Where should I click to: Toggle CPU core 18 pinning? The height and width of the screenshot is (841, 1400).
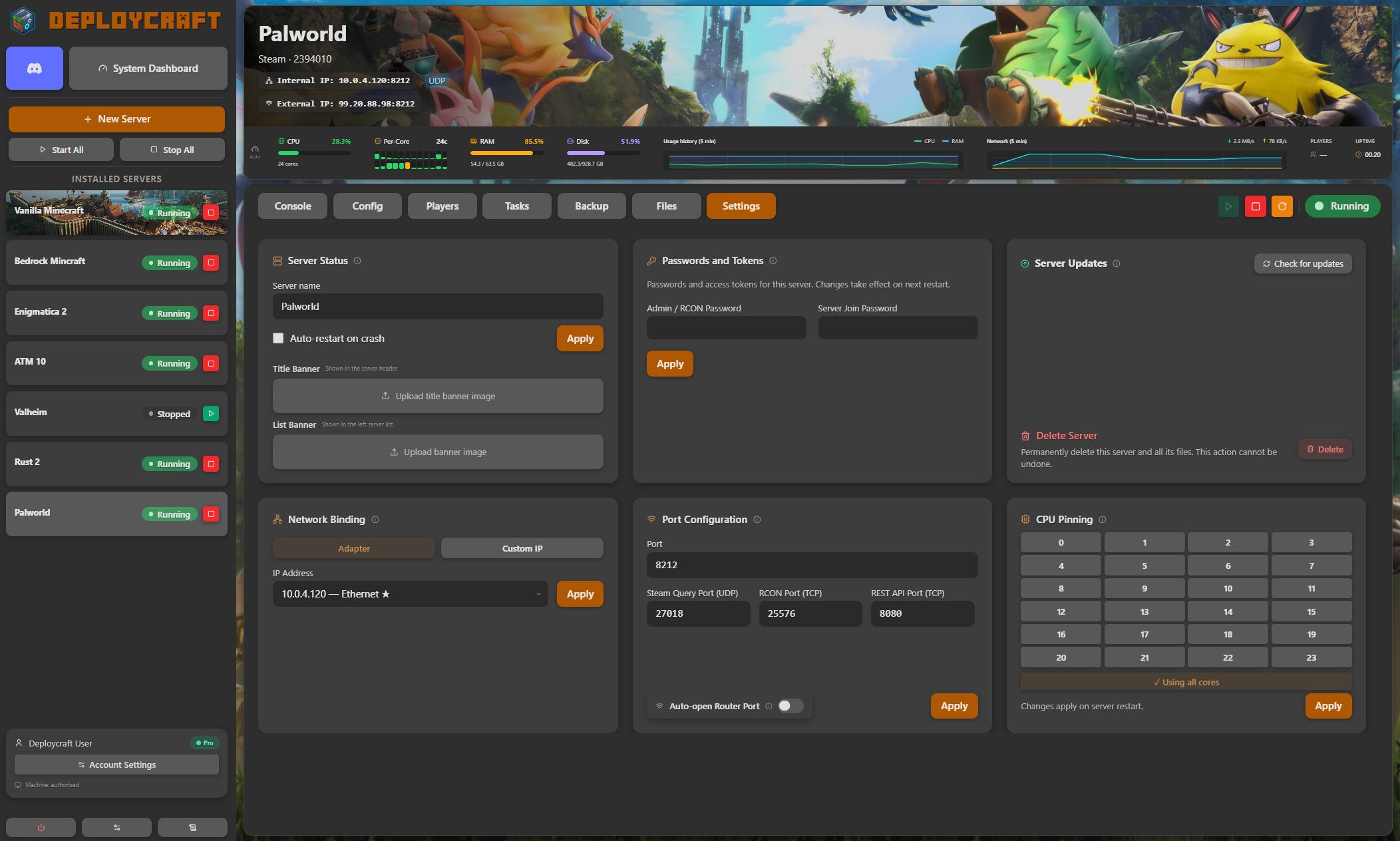(x=1228, y=634)
